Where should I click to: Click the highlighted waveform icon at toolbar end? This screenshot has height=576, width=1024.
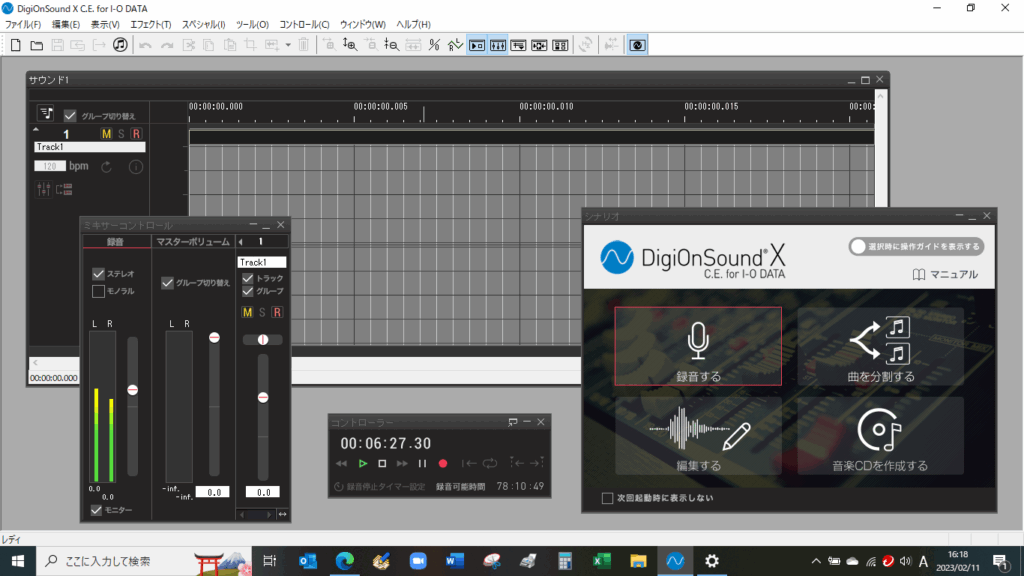637,45
